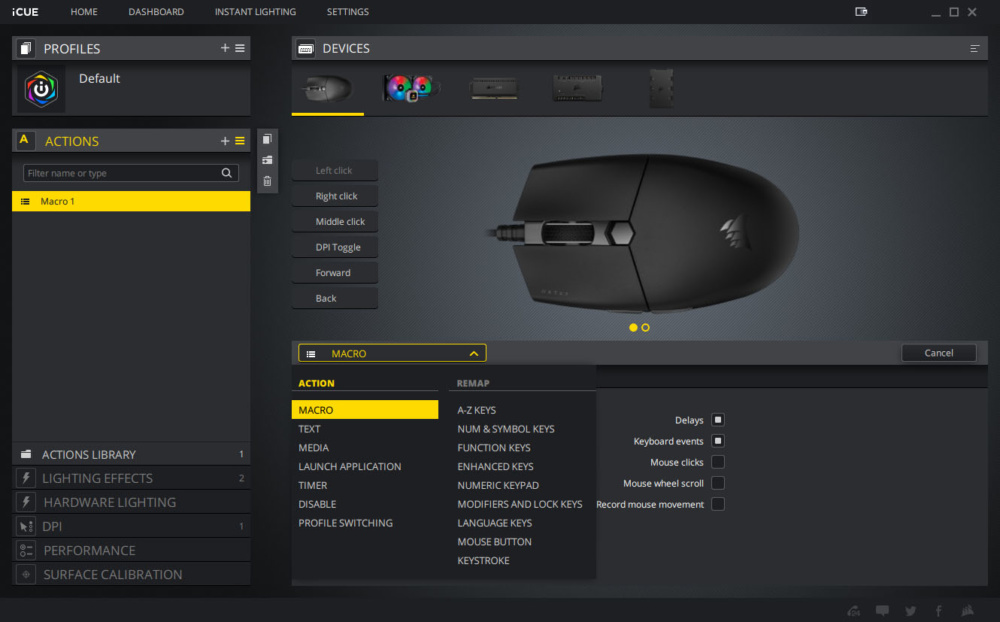The image size is (1000, 622).
Task: Click the Devices keyboard icon
Action: pyautogui.click(x=305, y=48)
